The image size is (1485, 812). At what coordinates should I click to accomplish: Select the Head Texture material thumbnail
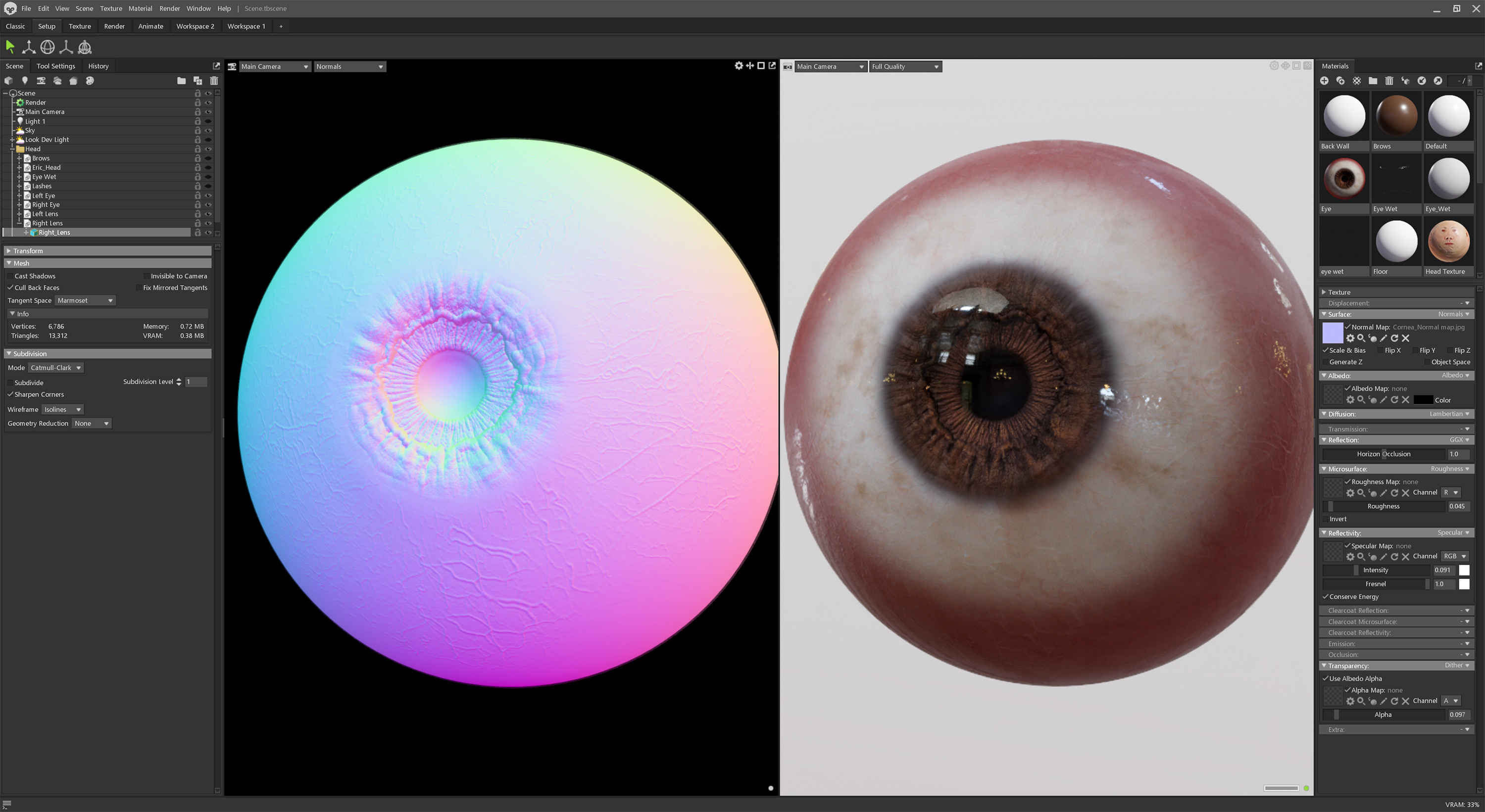[1448, 242]
